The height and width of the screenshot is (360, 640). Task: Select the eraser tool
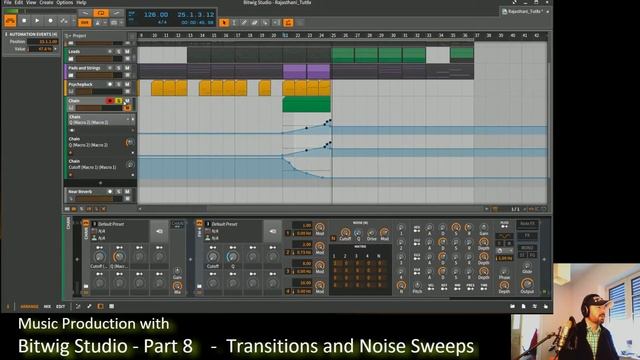point(254,23)
